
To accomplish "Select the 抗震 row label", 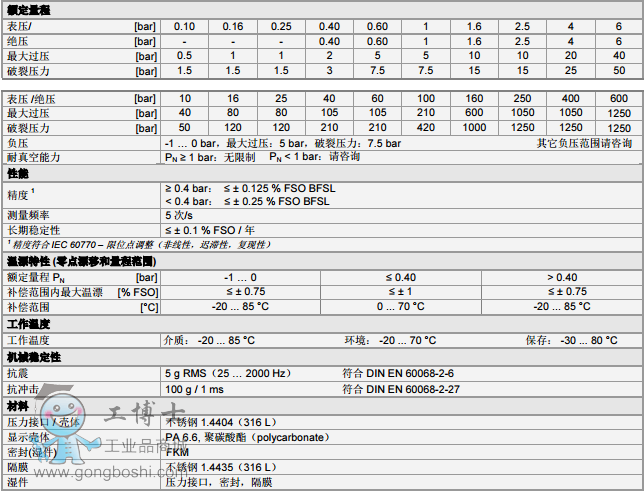I will point(16,372).
